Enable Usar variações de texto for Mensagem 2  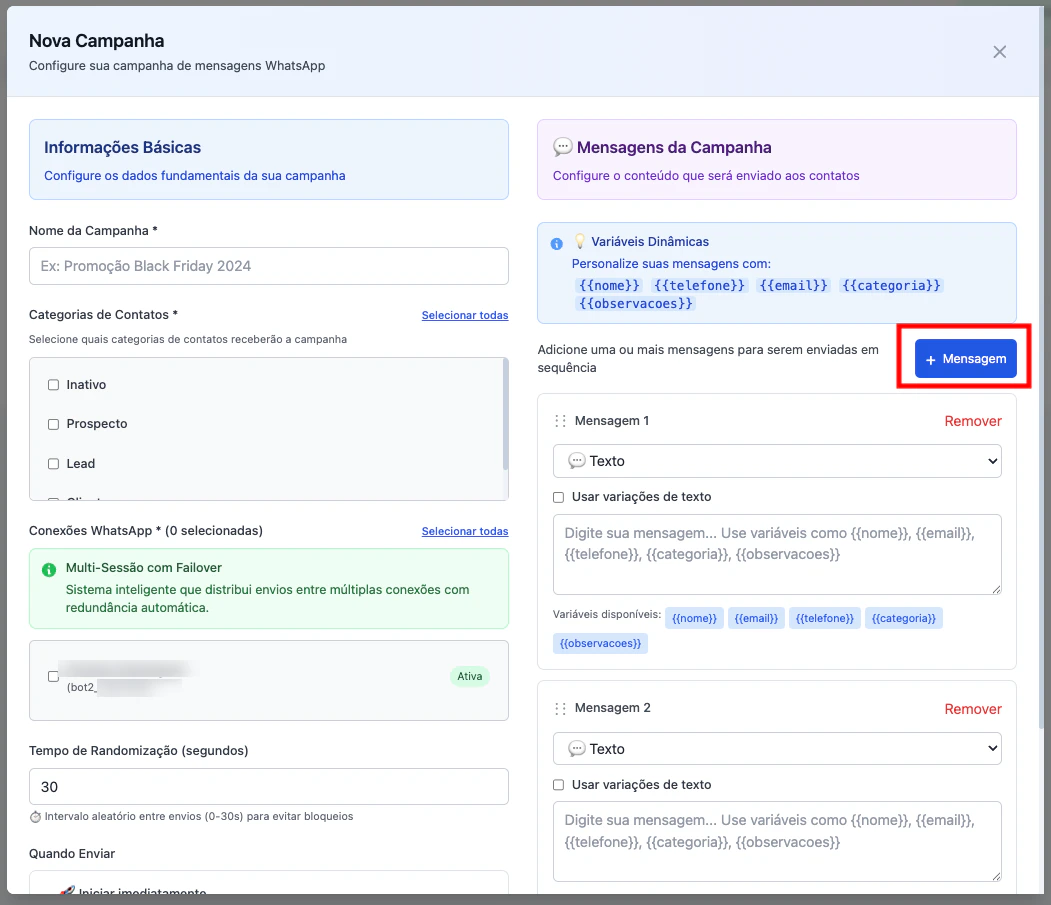pos(558,785)
